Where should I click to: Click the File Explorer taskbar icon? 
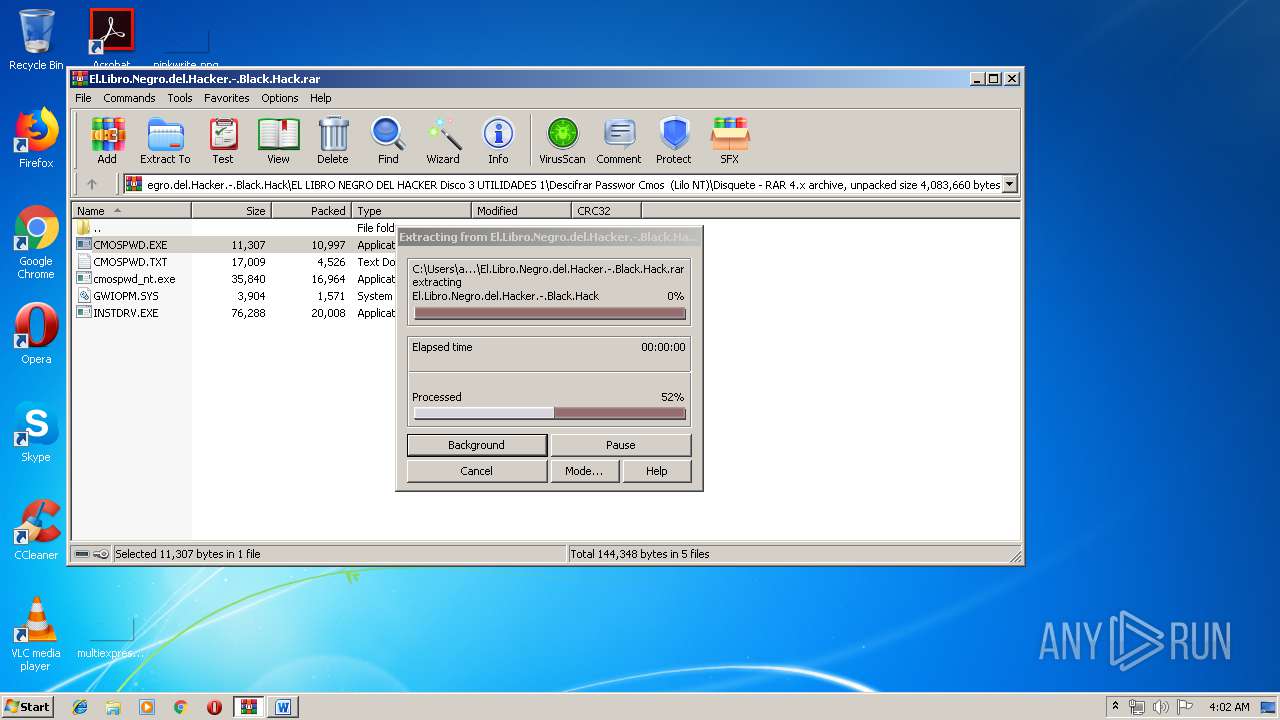click(113, 707)
